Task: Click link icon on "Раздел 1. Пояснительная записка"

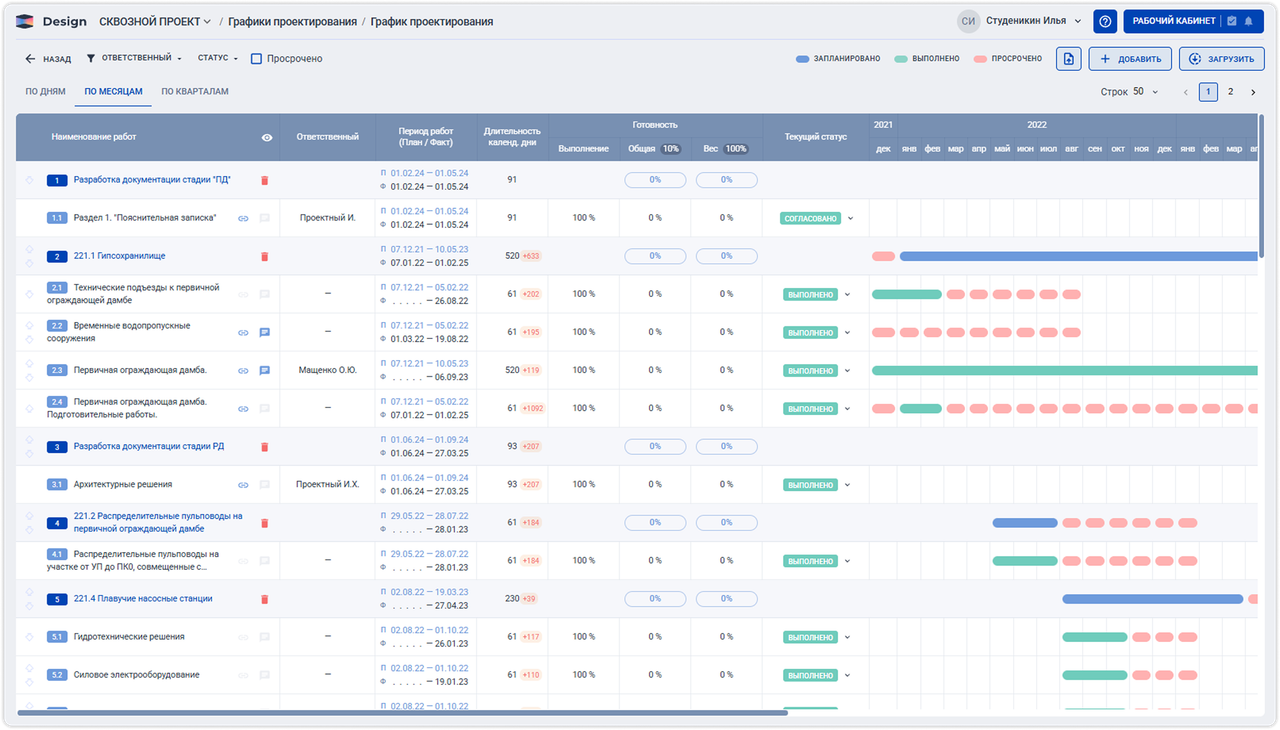Action: coord(242,218)
